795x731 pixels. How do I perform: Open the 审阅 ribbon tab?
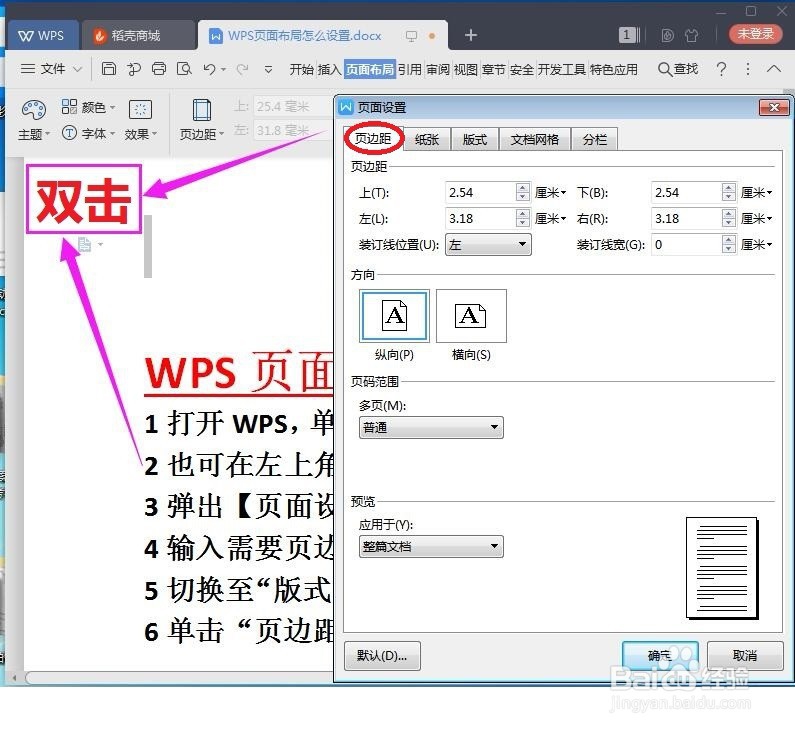pos(438,69)
